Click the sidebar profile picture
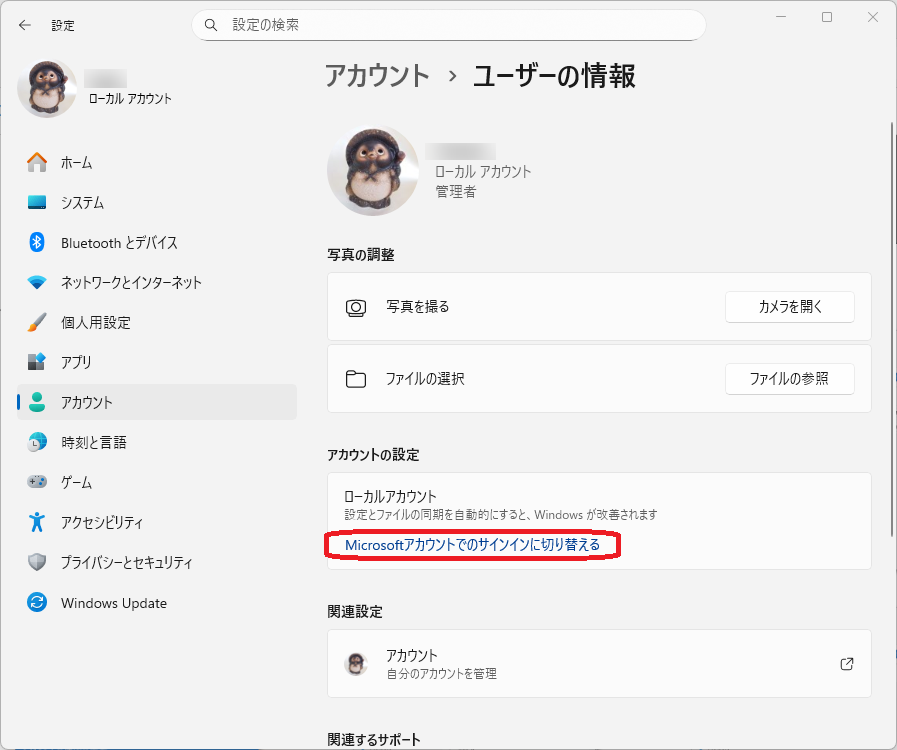 (x=47, y=88)
